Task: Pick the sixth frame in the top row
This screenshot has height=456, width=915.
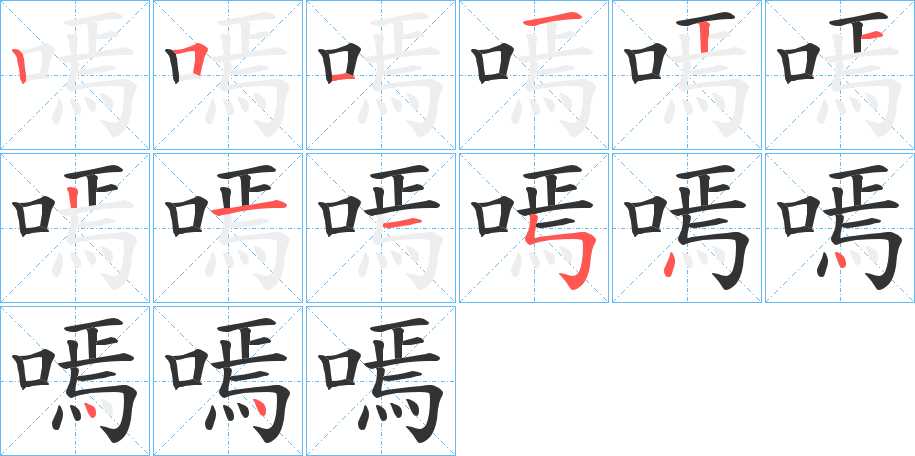Action: (840, 75)
